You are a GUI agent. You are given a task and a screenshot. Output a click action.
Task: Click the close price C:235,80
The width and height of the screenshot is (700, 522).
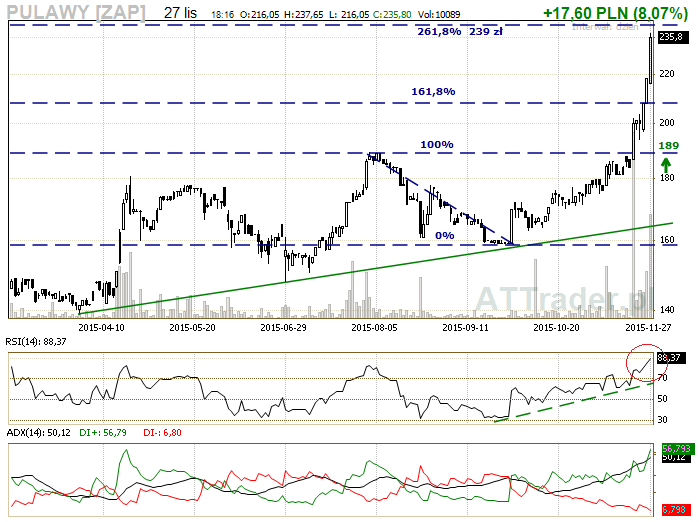pyautogui.click(x=392, y=15)
